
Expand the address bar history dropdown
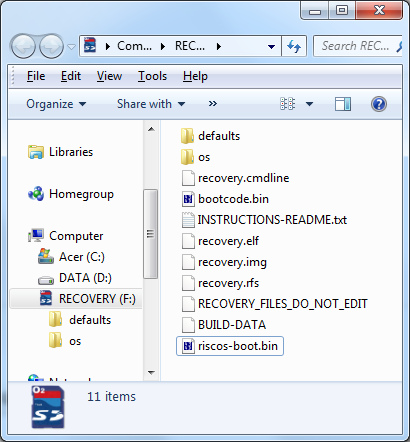pos(272,46)
